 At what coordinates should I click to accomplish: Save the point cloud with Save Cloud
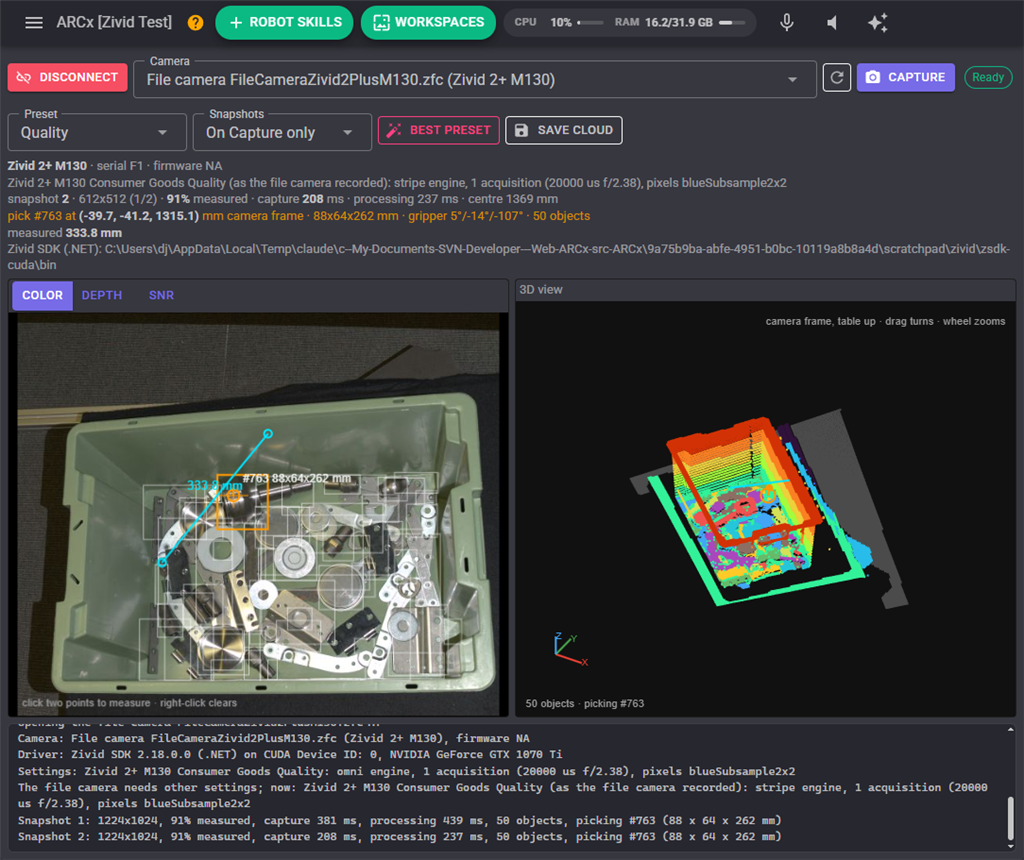(564, 130)
